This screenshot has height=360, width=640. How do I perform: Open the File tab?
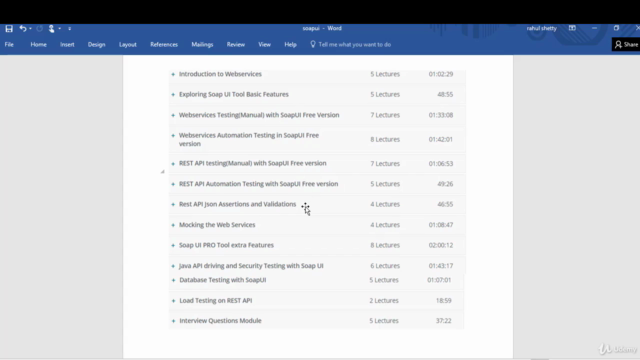click(9, 44)
